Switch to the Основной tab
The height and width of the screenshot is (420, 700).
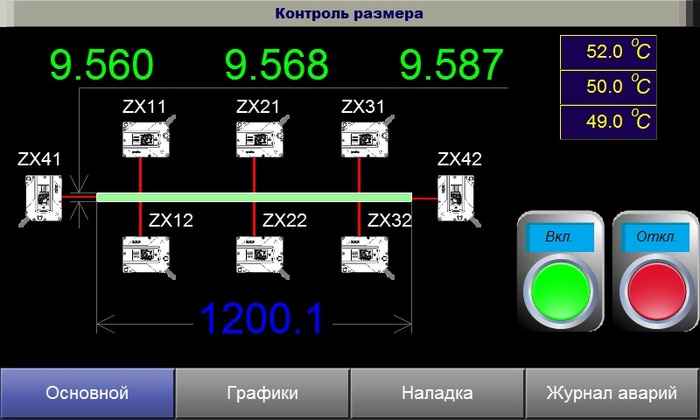tap(87, 393)
